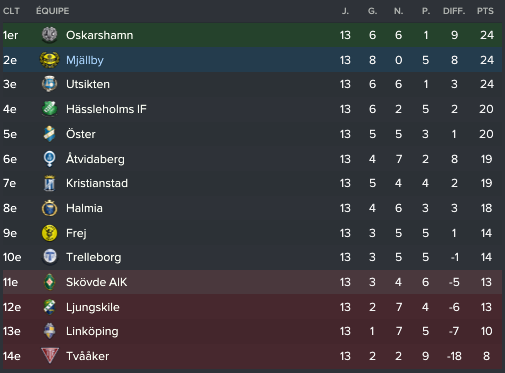This screenshot has height=373, width=505.
Task: Select the Kristianstad club crest
Action: tap(49, 183)
